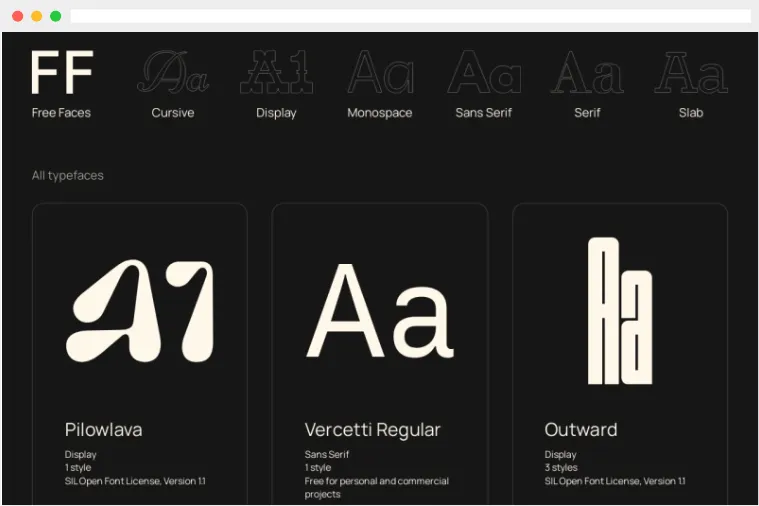The height and width of the screenshot is (506, 759).
Task: Go to the Display typefaces label
Action: 276,113
